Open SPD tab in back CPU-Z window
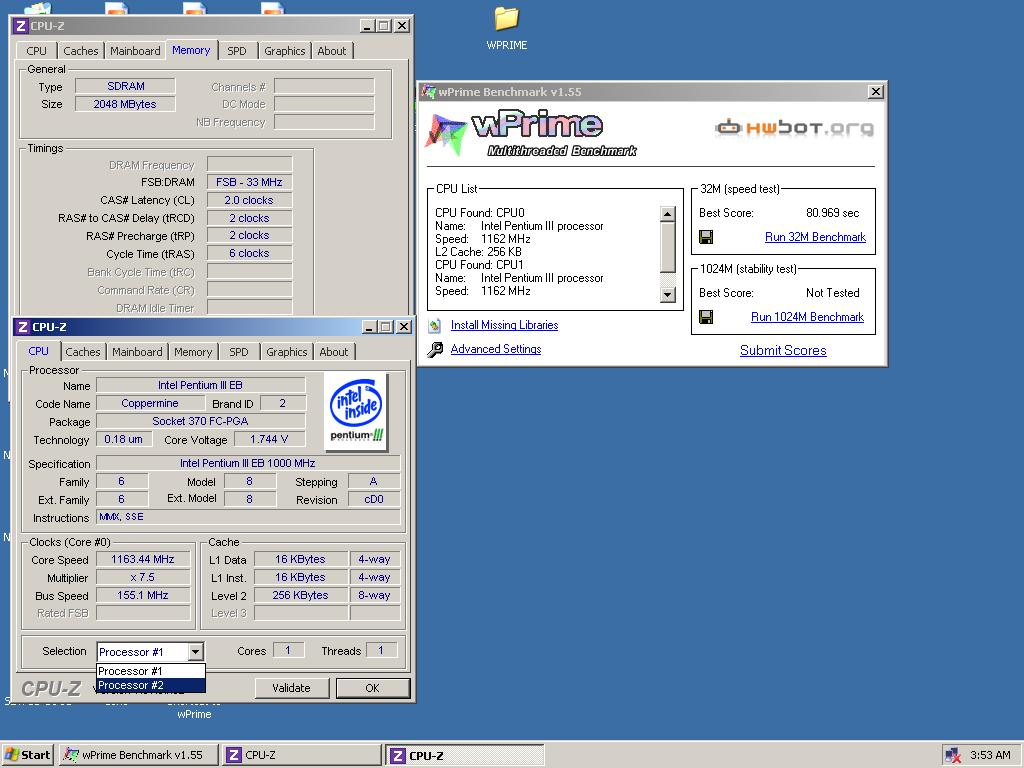 [x=236, y=51]
